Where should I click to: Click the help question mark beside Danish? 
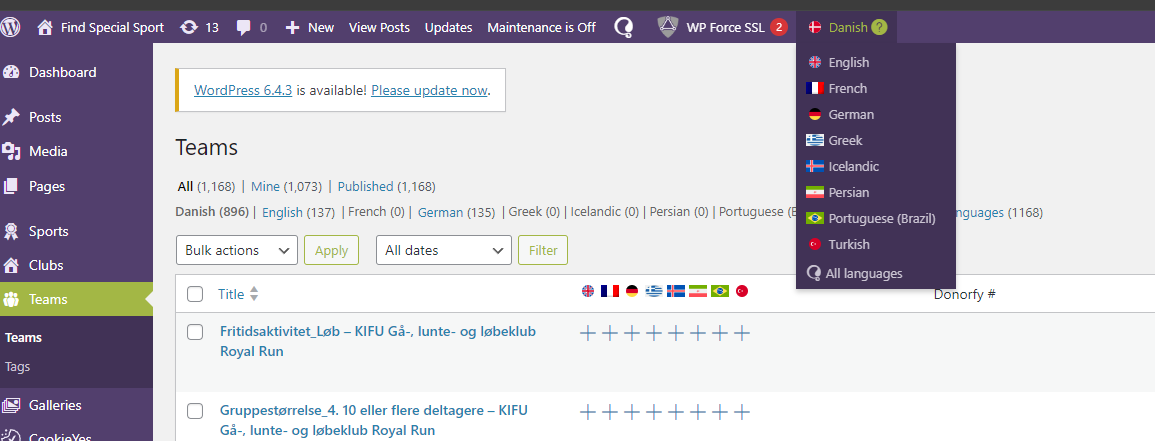click(x=879, y=27)
